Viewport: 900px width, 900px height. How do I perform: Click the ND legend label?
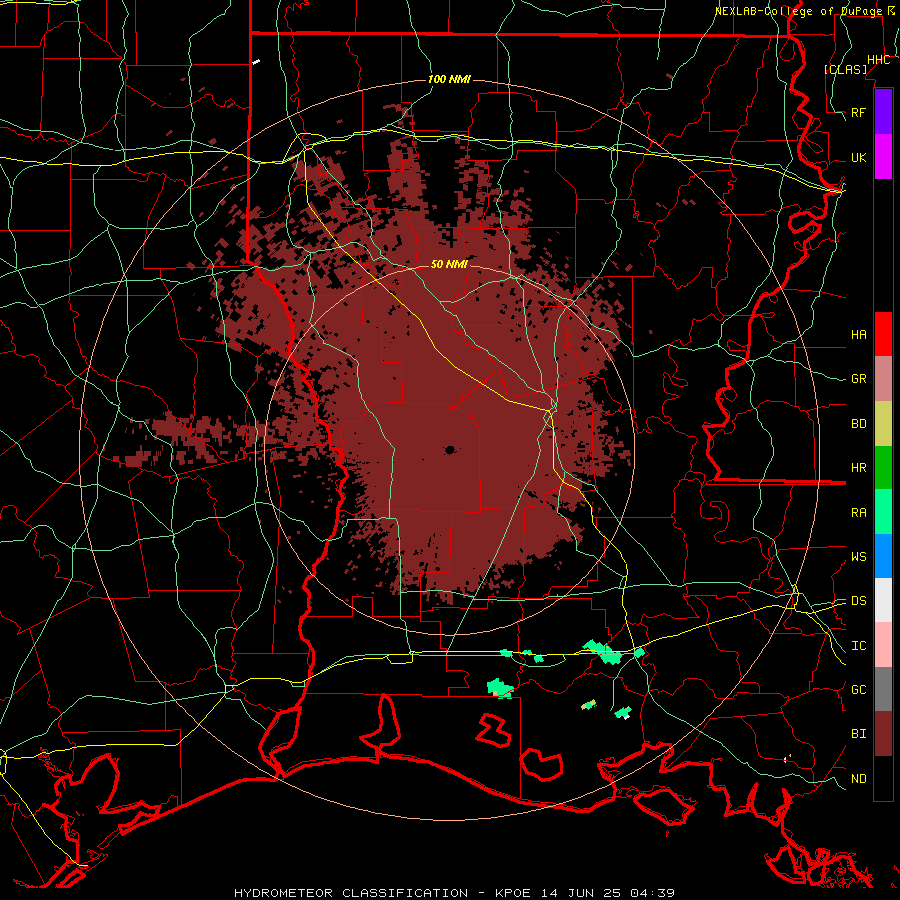click(x=858, y=779)
